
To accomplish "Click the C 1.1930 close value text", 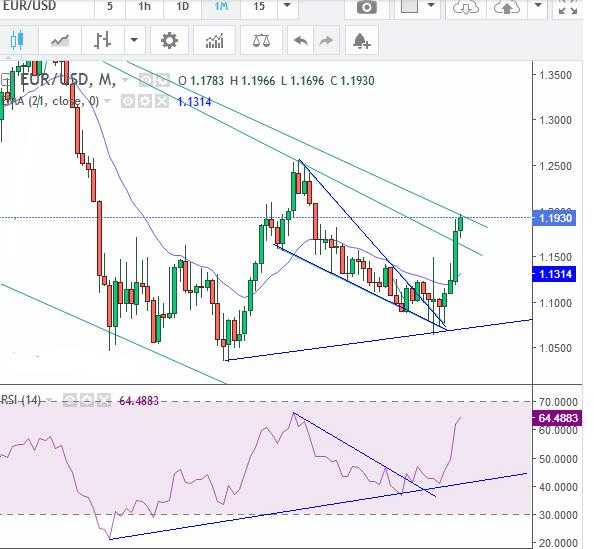I will [x=352, y=81].
